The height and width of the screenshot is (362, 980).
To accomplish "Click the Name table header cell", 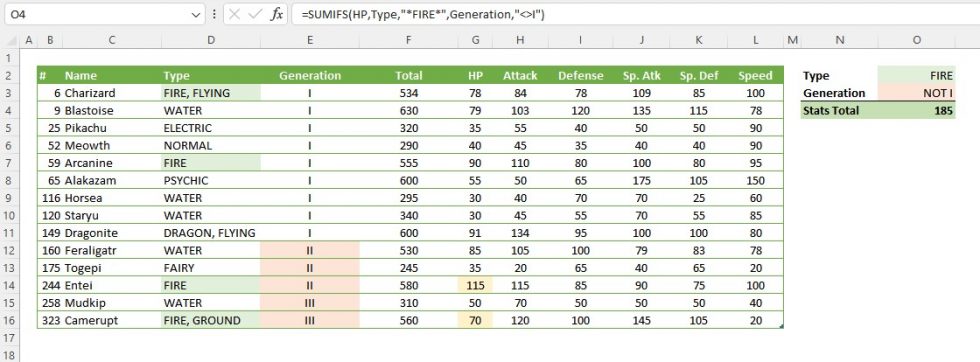I will [111, 76].
